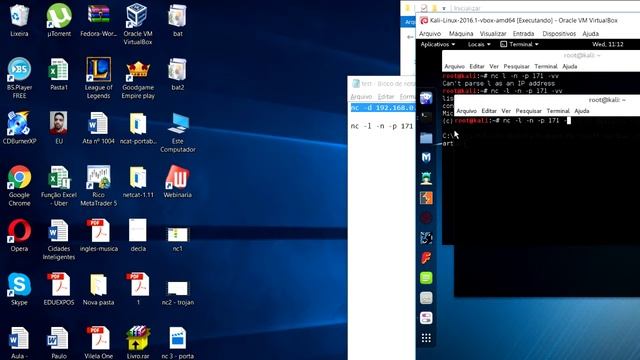The width and height of the screenshot is (640, 360).
Task: Open the Lixeira recycle bin on desktop
Action: 19,20
